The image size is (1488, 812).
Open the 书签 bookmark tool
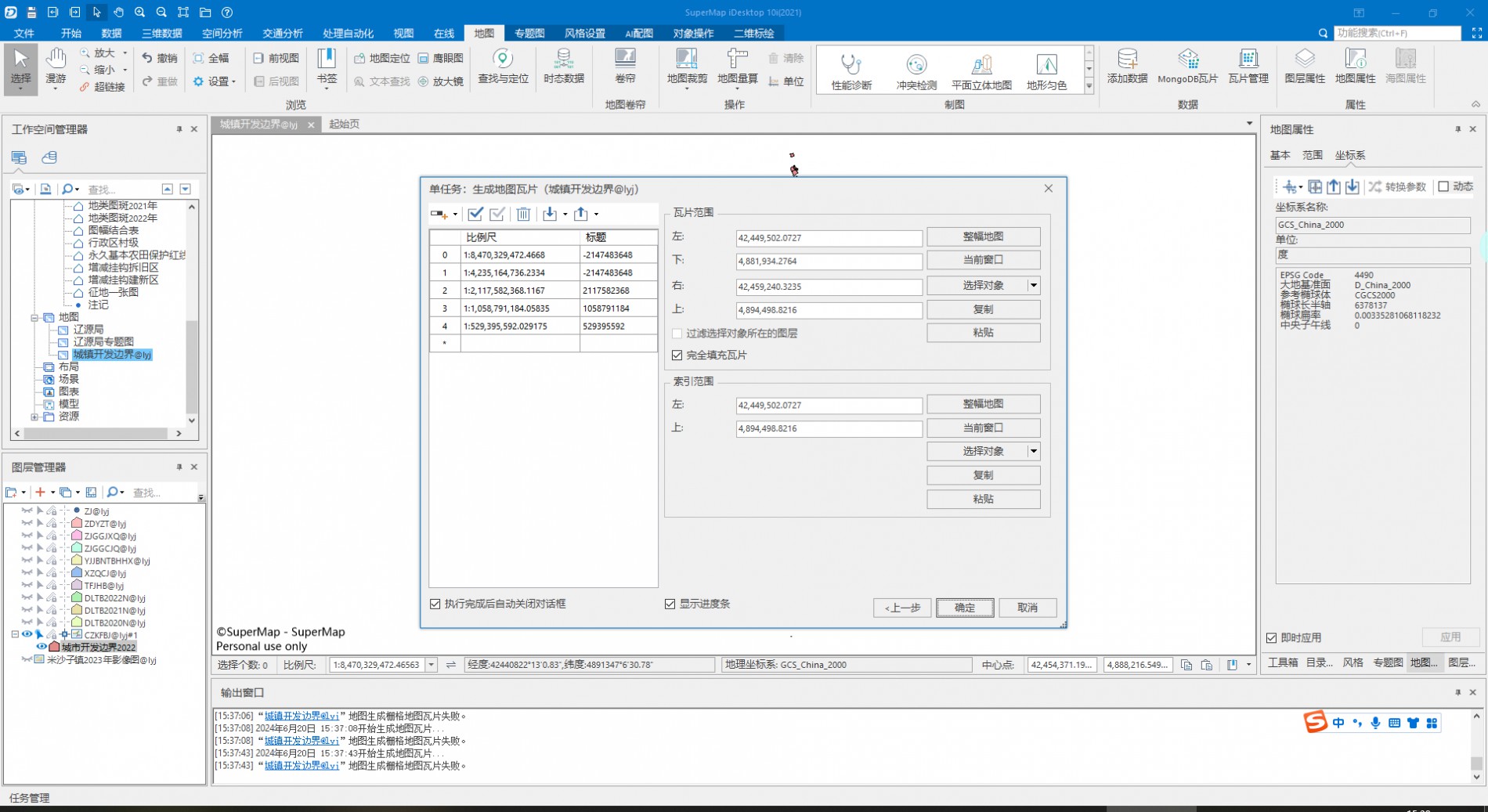point(327,69)
